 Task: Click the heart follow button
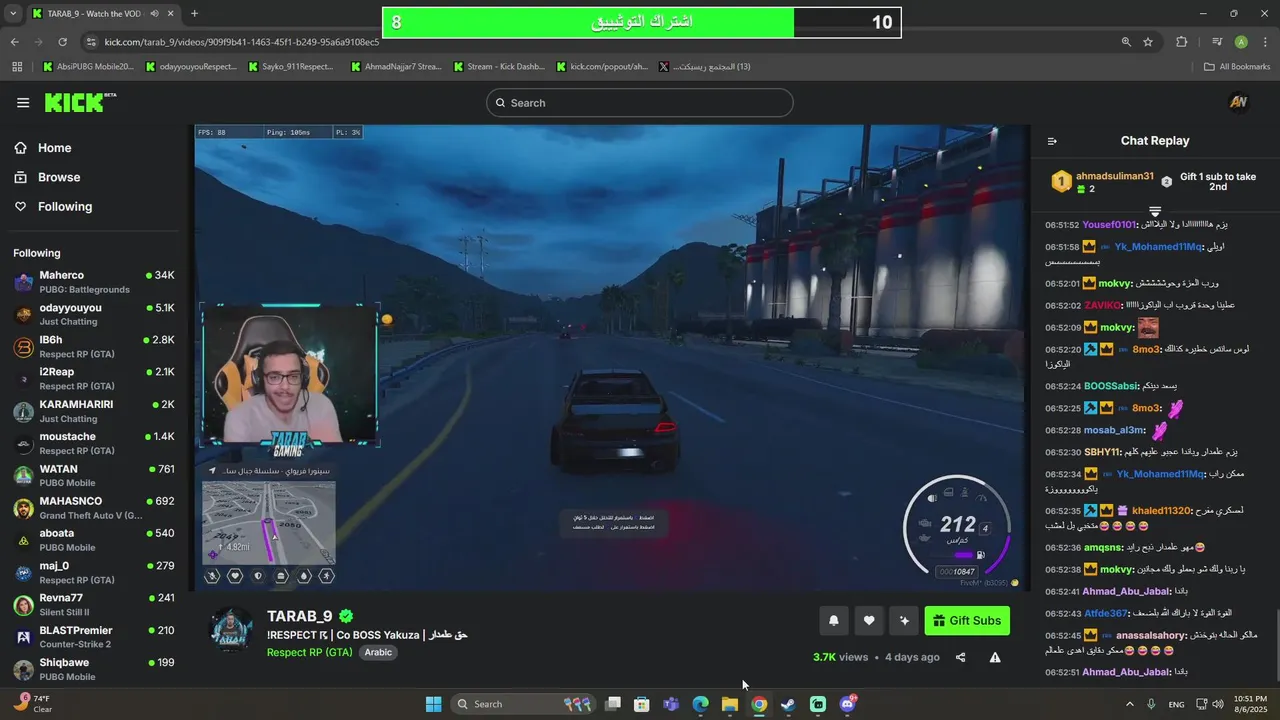(x=869, y=621)
